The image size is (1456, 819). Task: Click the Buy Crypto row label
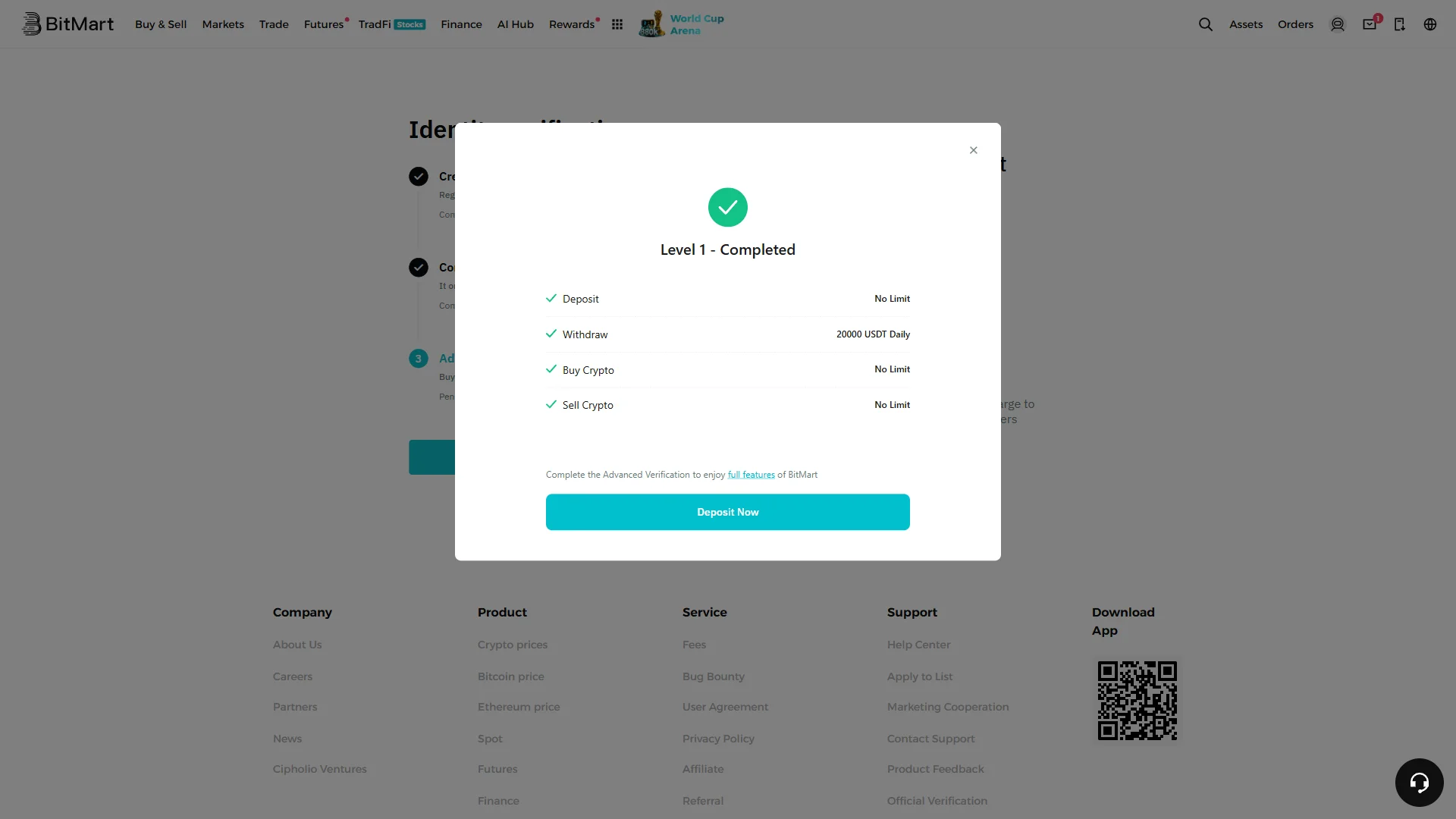[x=588, y=370]
